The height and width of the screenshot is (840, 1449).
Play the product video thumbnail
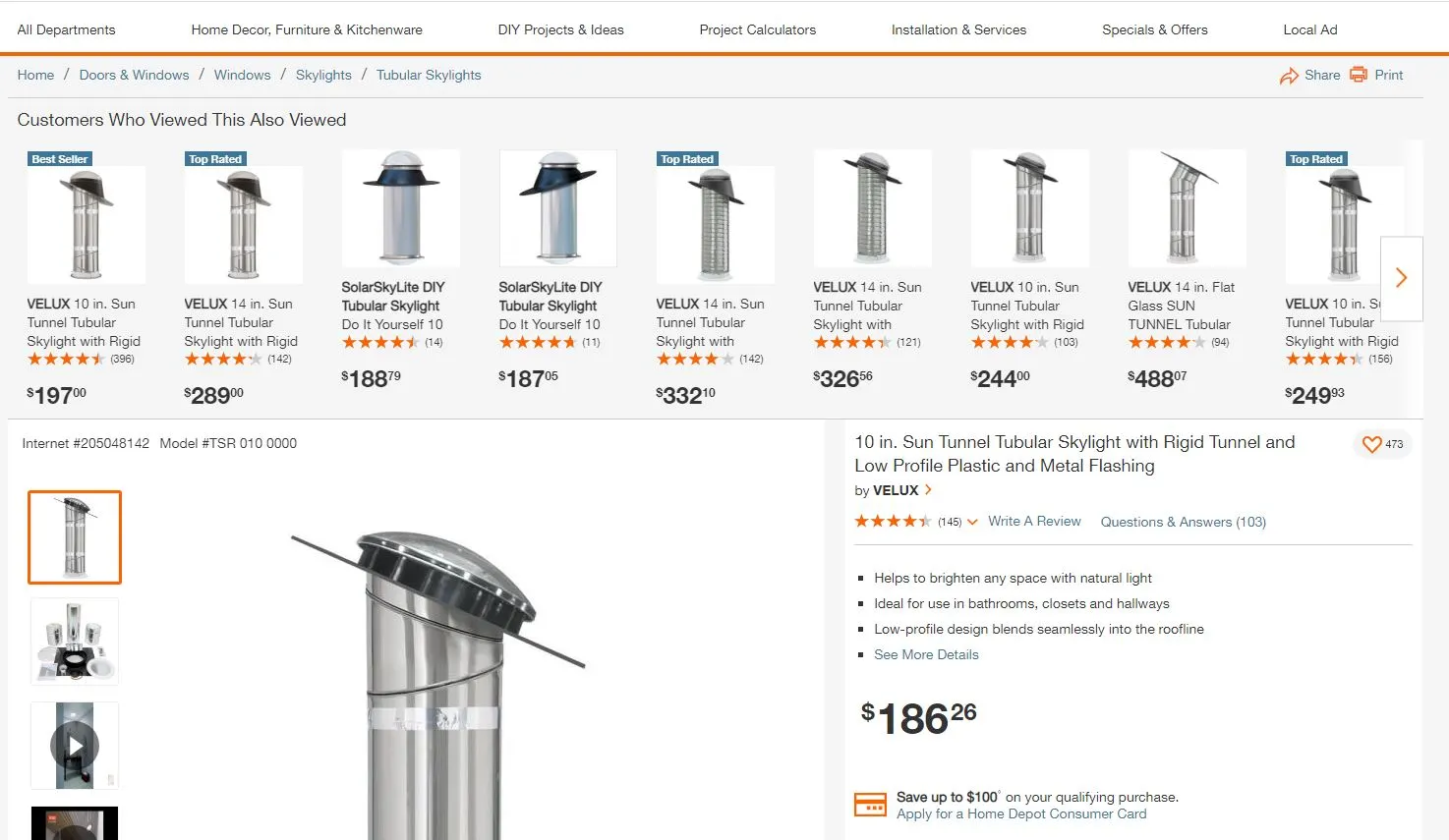[x=75, y=746]
